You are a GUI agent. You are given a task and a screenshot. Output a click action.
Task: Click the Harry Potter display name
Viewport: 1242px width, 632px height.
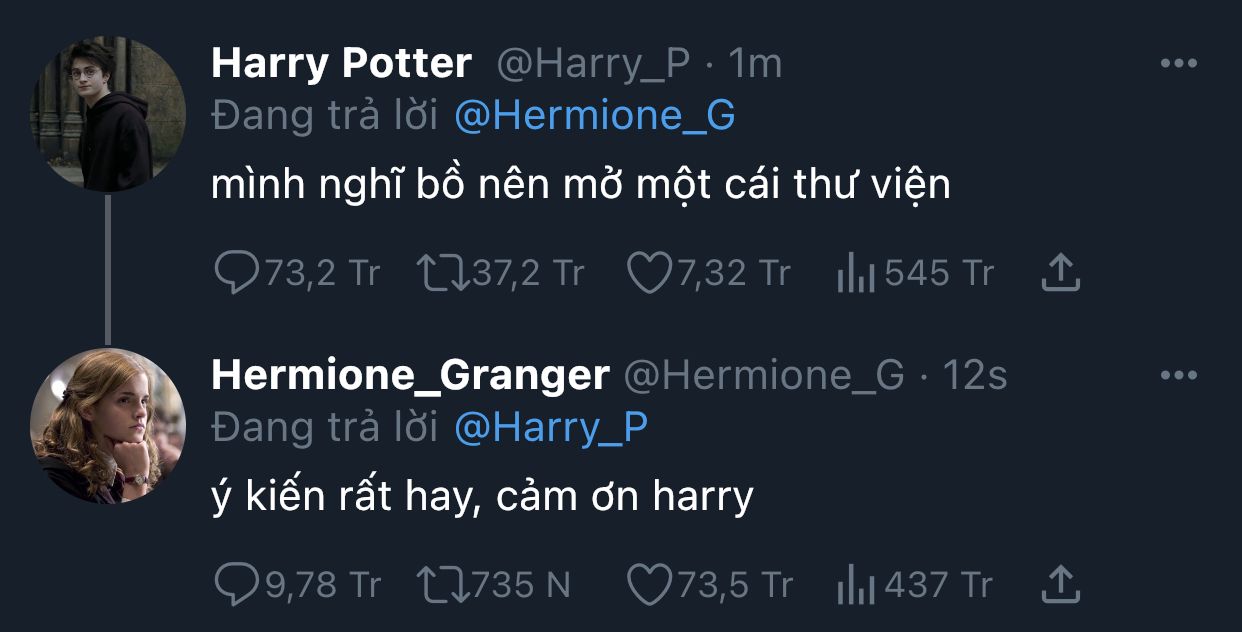coord(341,64)
